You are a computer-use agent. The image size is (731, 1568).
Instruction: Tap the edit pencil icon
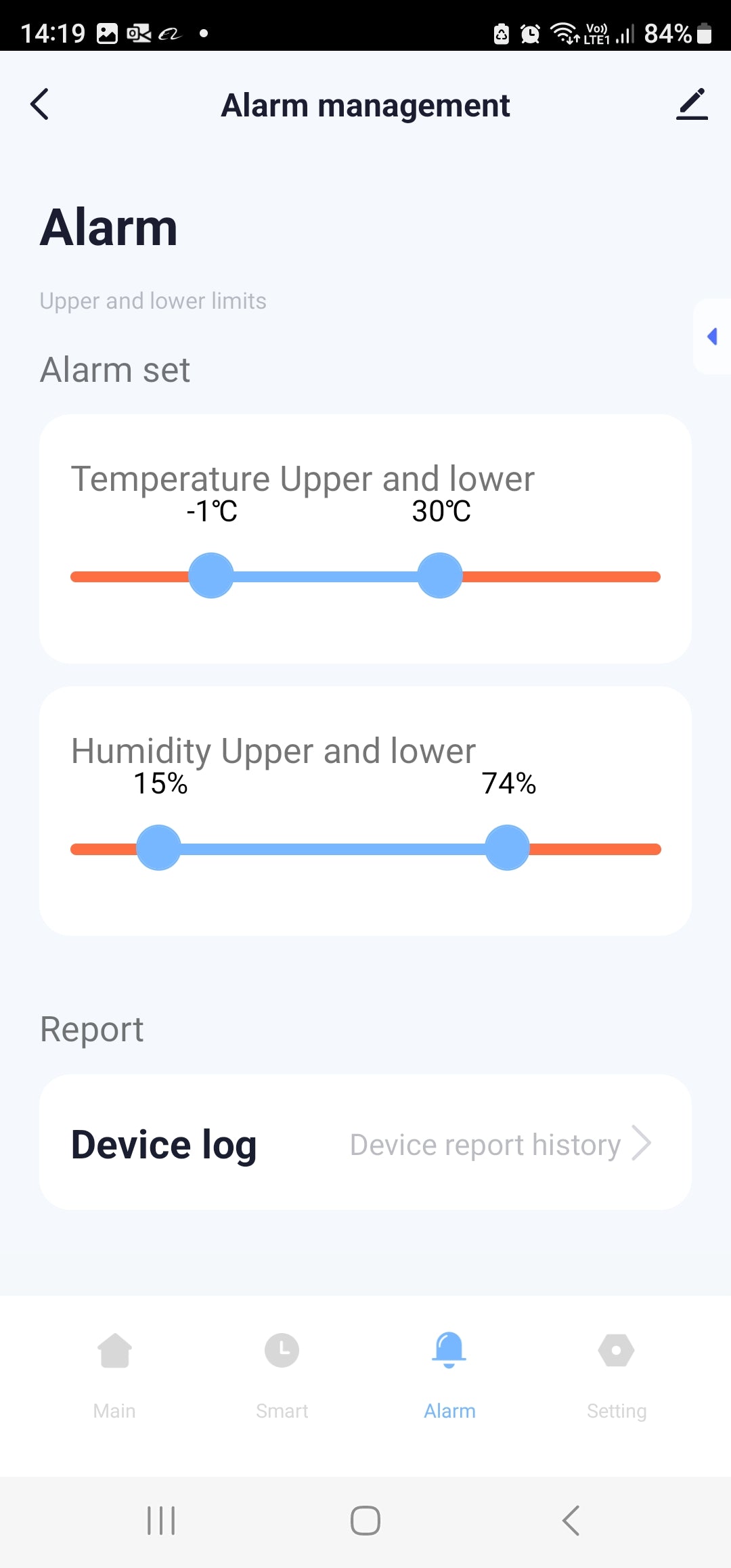pyautogui.click(x=692, y=104)
